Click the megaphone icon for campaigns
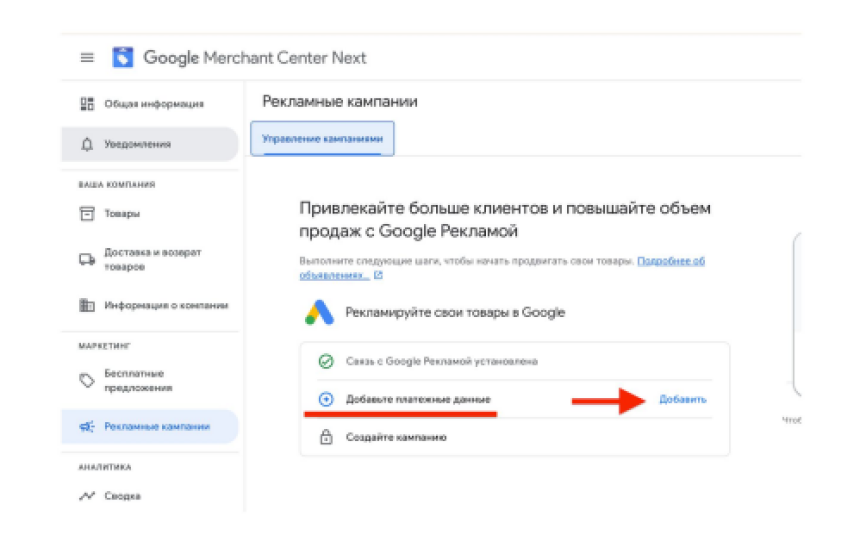This screenshot has height=541, width=860. 87,426
